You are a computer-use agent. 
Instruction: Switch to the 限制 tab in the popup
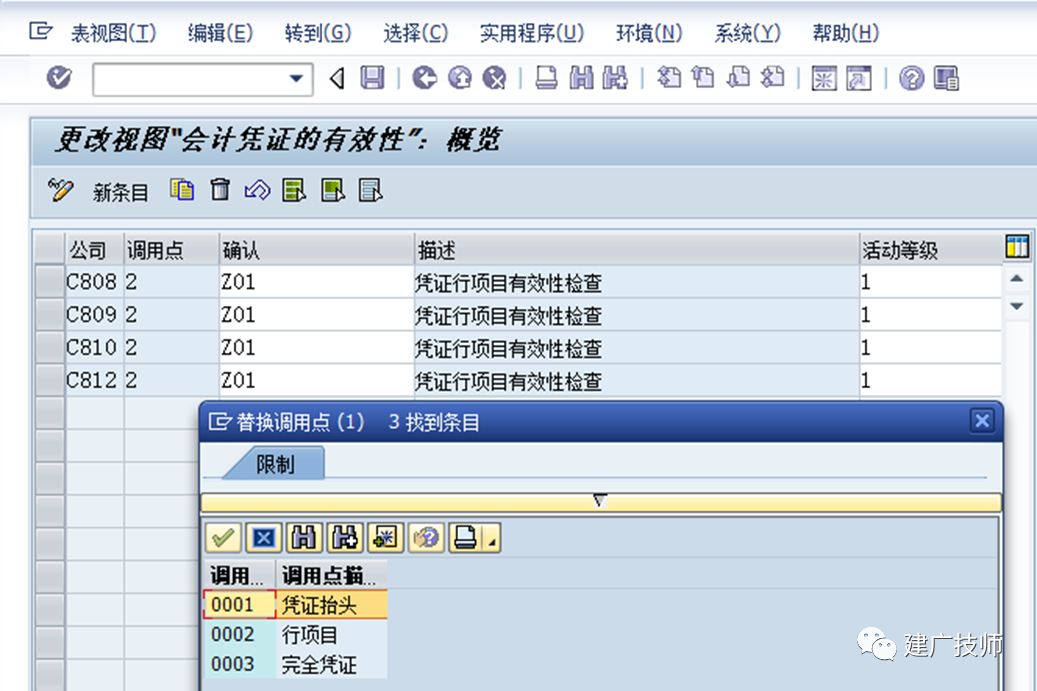pos(275,464)
